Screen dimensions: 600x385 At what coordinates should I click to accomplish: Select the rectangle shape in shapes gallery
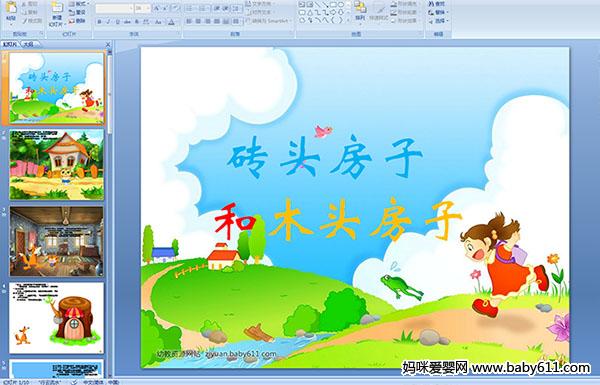333,5
